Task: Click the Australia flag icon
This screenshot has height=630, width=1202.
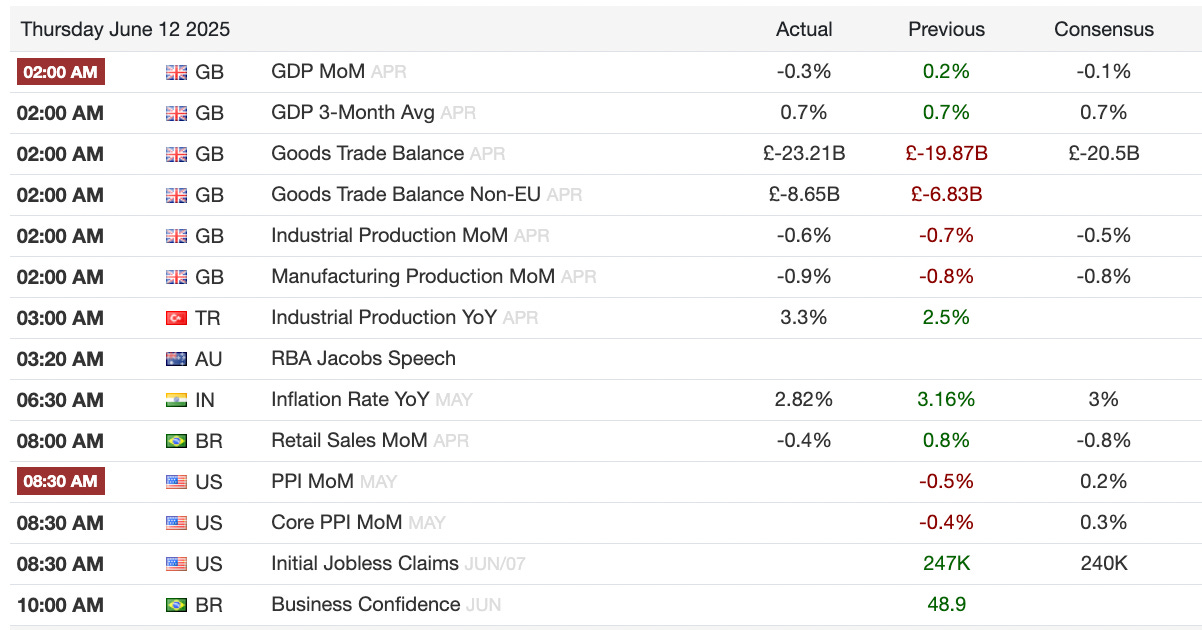Action: click(x=176, y=359)
